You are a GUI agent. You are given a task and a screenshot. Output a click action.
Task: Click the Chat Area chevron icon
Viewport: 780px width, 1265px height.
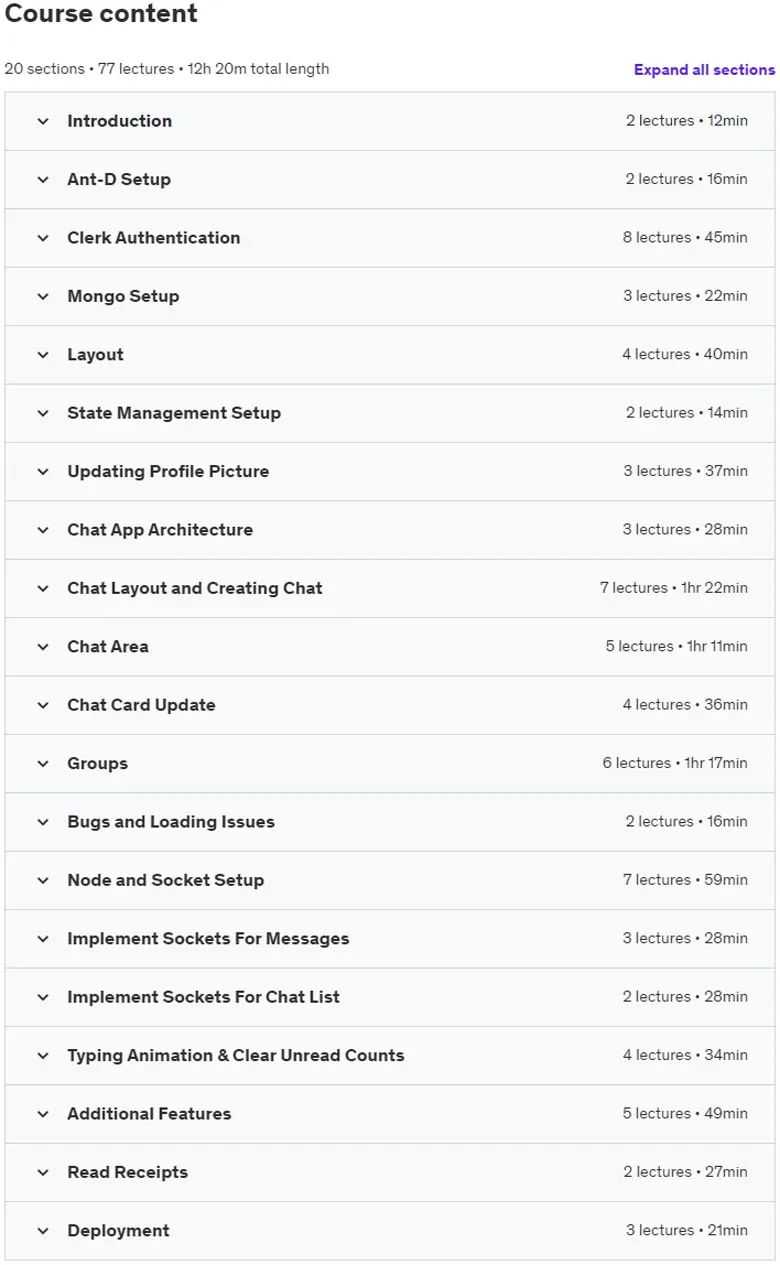coord(43,647)
